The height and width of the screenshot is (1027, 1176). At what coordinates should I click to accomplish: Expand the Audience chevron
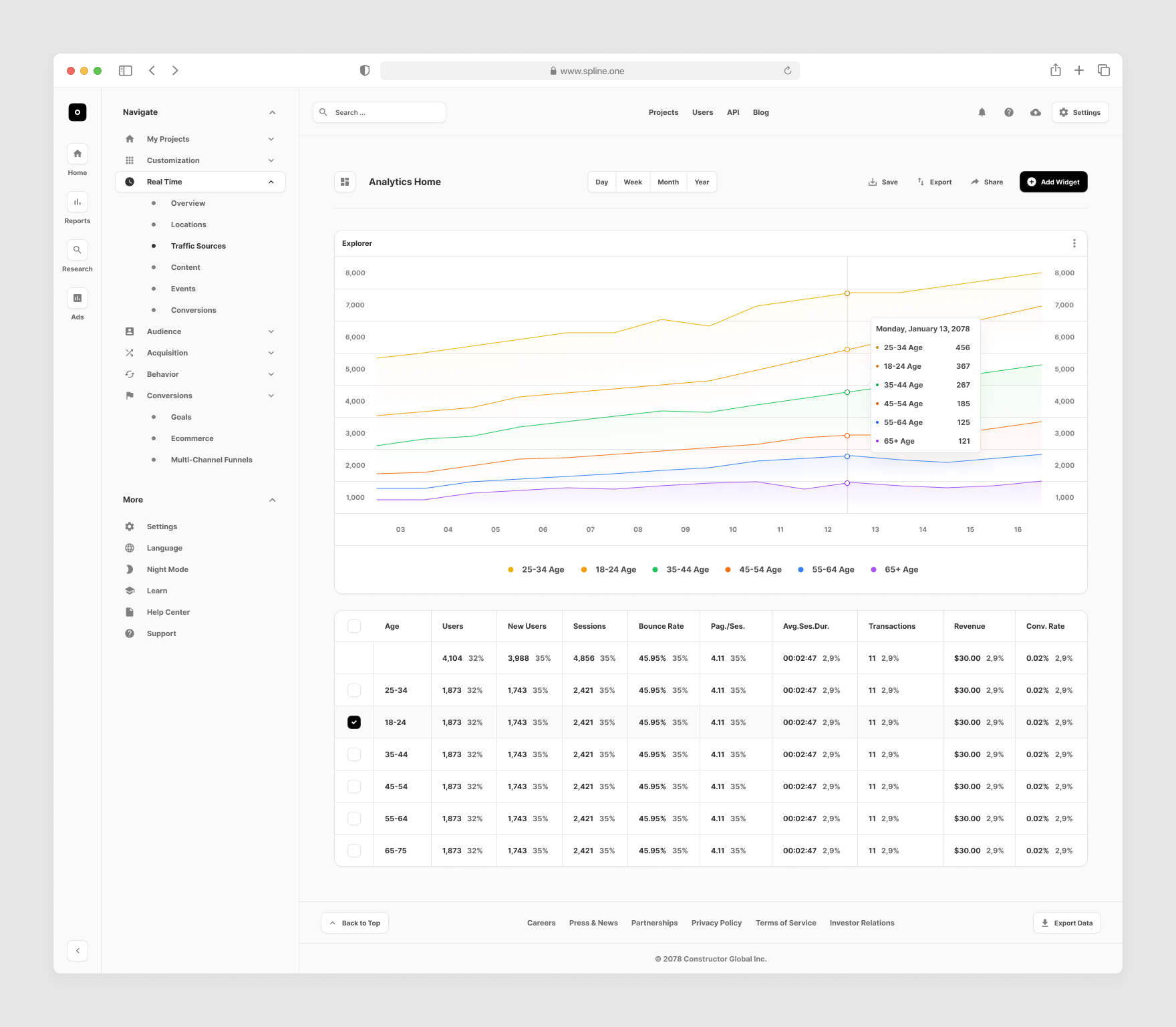point(271,331)
